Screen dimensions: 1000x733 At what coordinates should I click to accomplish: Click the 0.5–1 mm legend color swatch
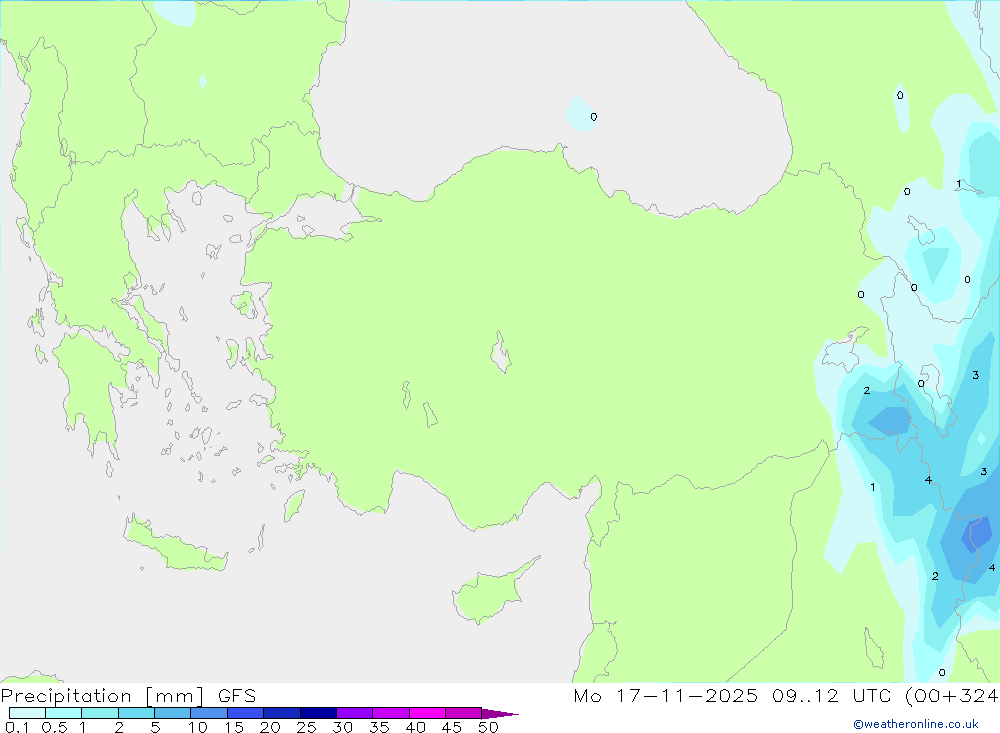[64, 713]
